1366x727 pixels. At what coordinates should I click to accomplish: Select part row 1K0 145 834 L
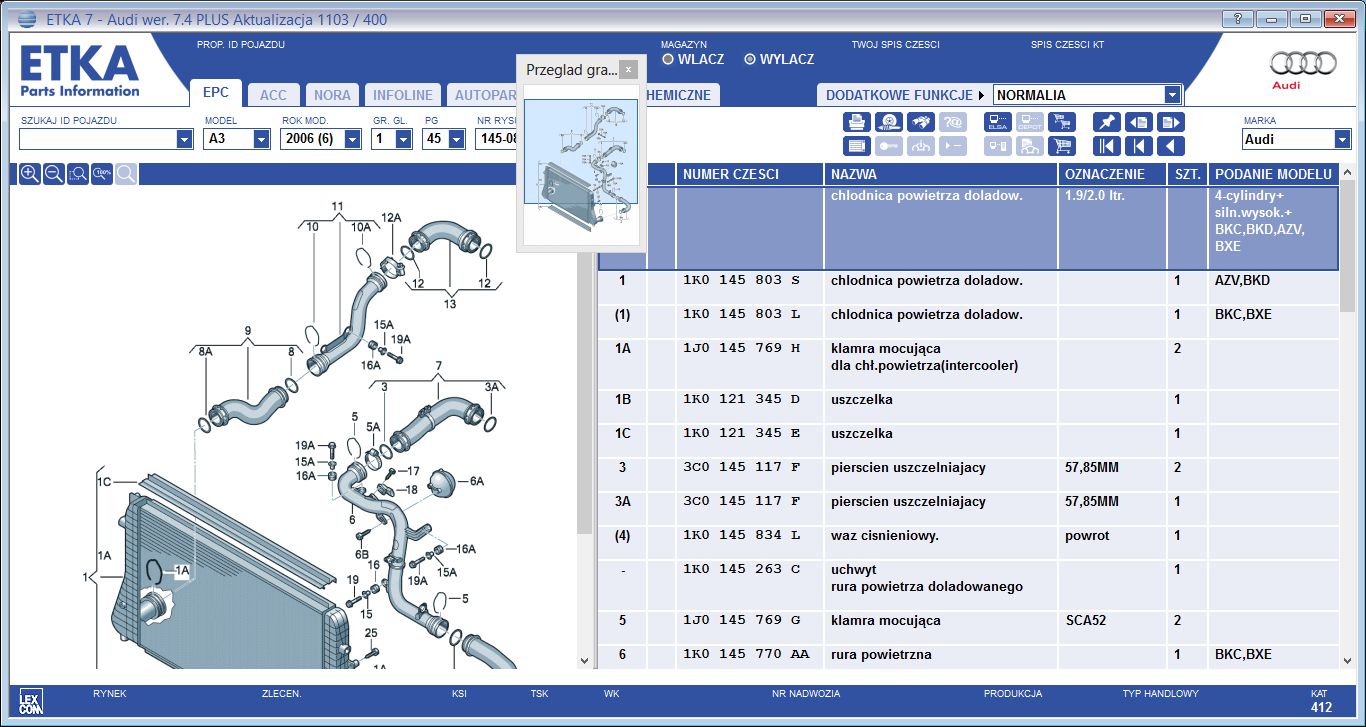(968, 542)
